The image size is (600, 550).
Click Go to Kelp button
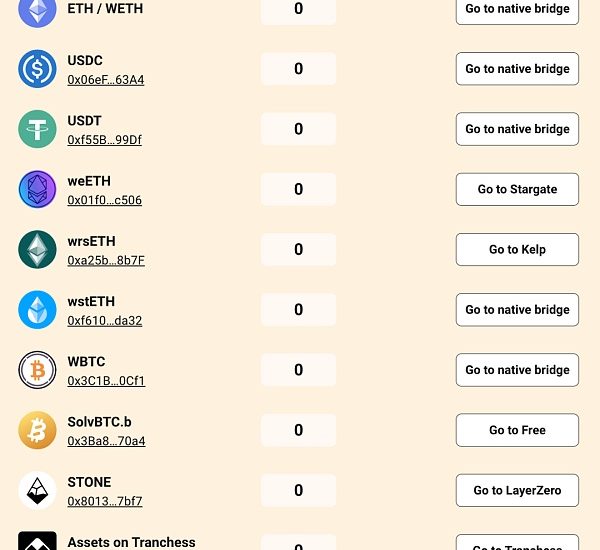pyautogui.click(x=517, y=250)
